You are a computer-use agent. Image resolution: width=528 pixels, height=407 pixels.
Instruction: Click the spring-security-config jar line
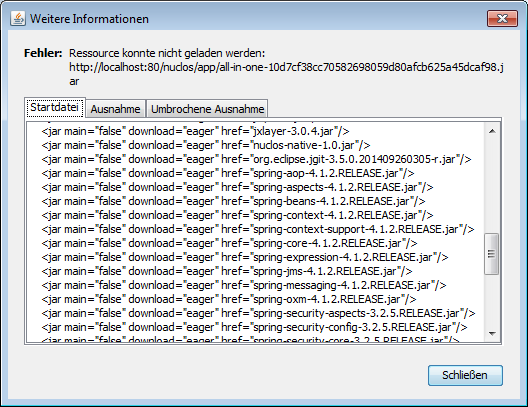254,327
